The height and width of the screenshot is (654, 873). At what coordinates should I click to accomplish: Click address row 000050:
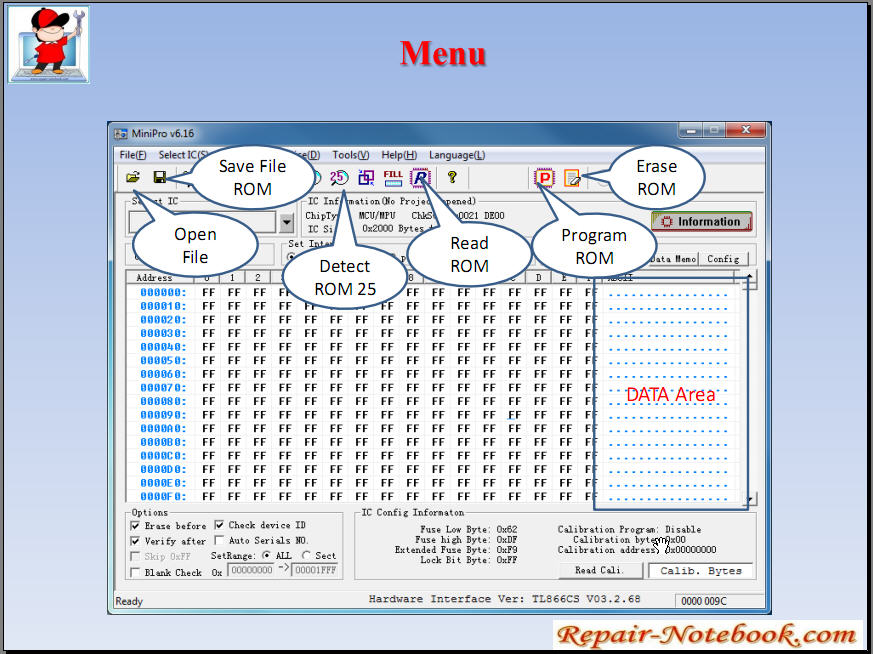click(x=163, y=360)
